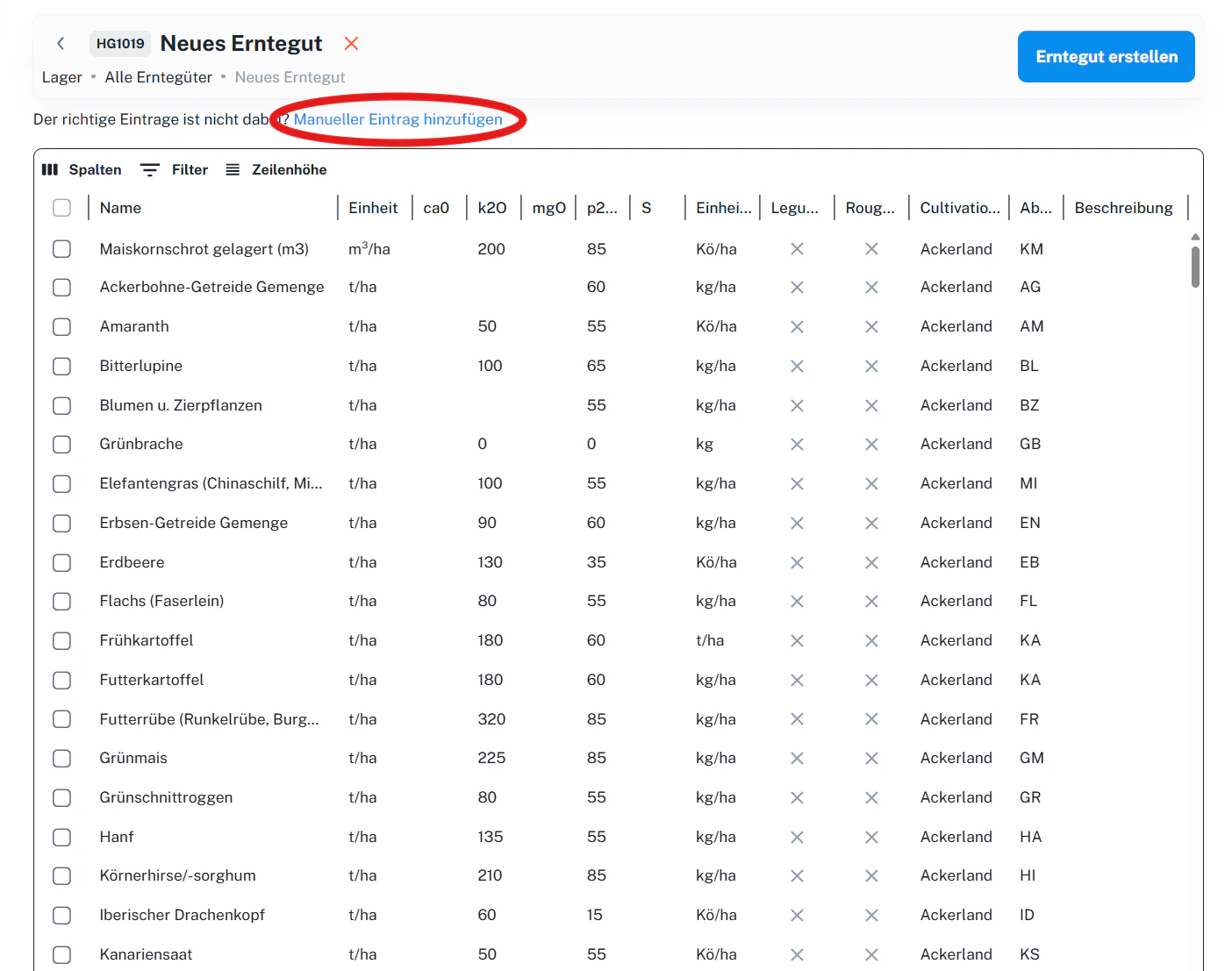The width and height of the screenshot is (1232, 971).
Task: Sort by the Cultivatio... column header
Action: pos(960,208)
